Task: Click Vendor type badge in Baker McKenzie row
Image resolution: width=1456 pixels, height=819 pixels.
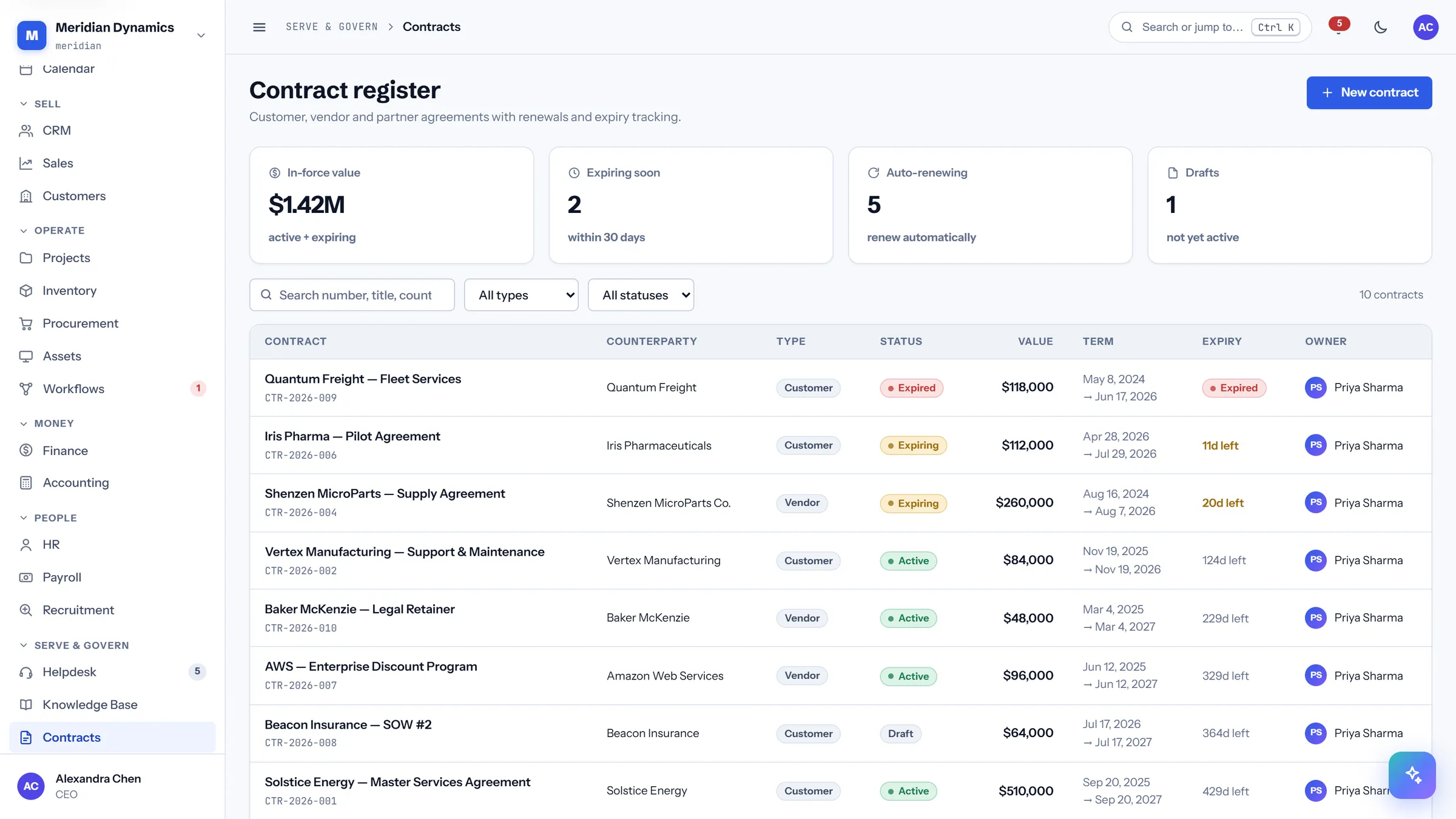Action: tap(801, 618)
